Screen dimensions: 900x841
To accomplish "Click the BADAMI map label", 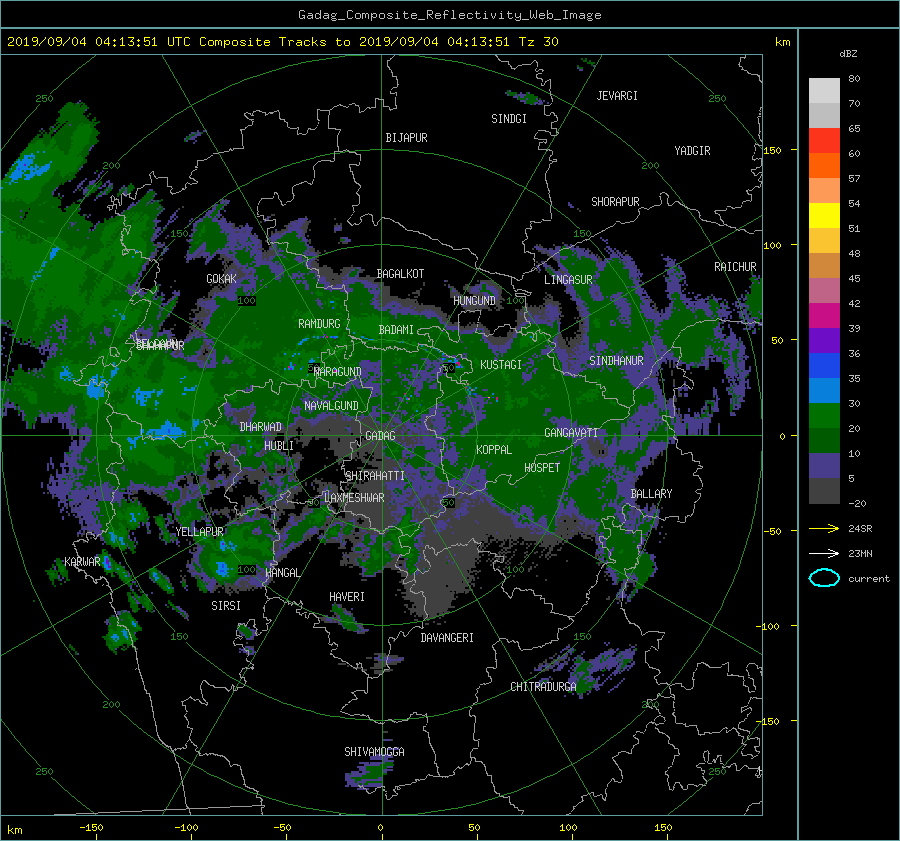I will click(x=396, y=330).
